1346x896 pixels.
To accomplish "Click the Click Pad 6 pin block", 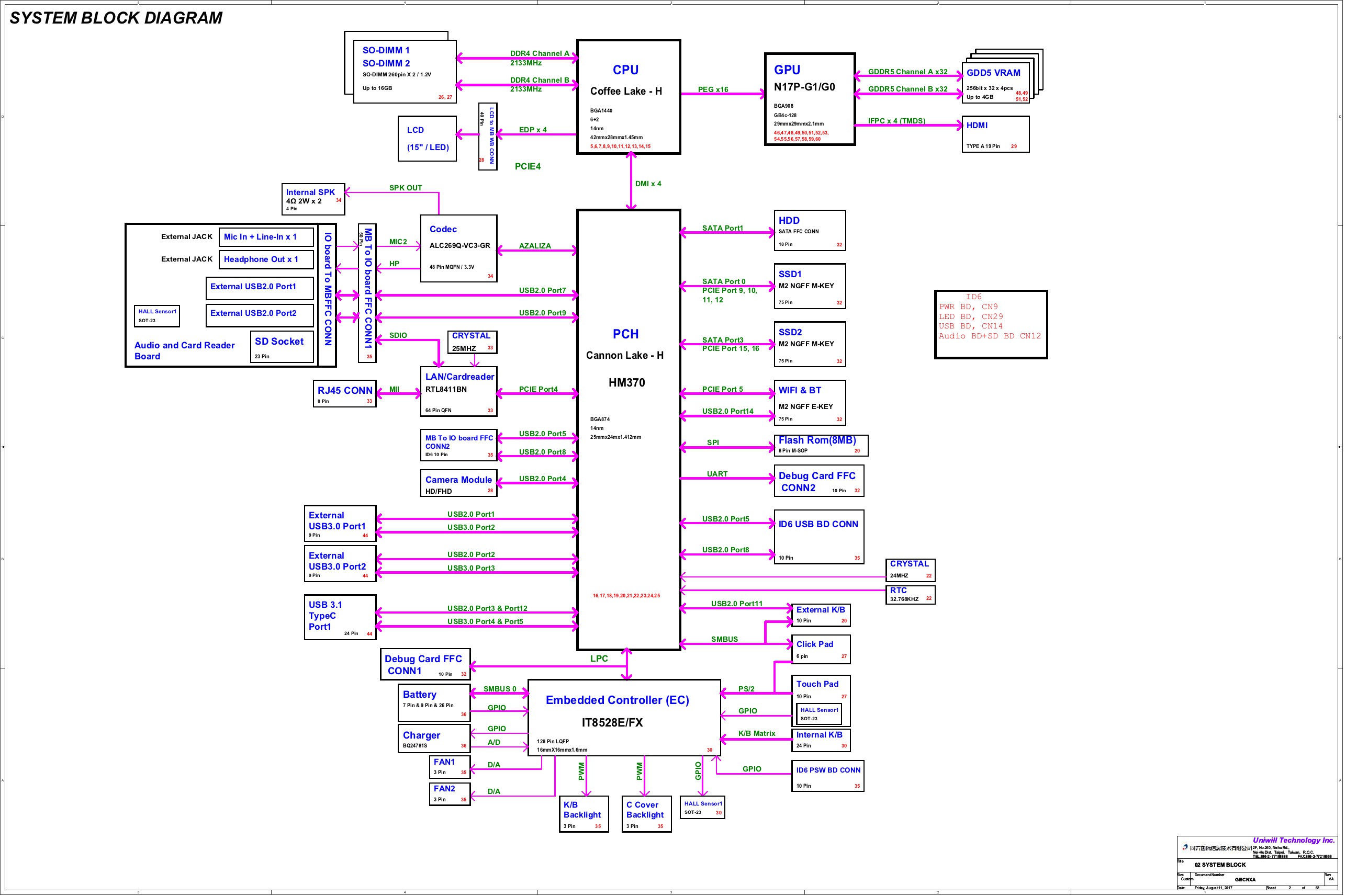I will [x=821, y=649].
